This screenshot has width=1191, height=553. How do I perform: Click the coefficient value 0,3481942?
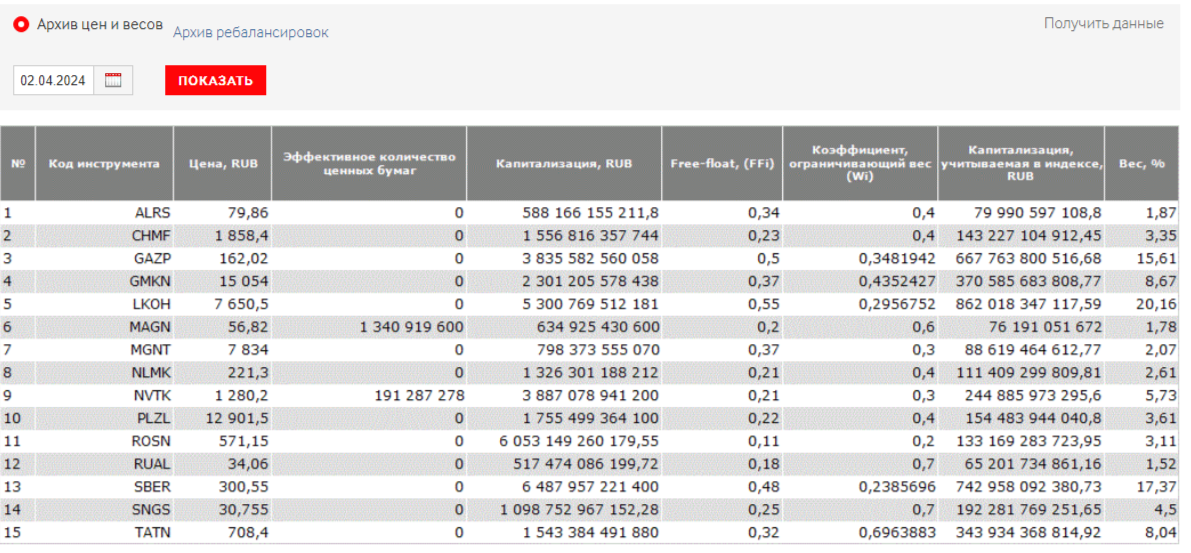coord(896,258)
